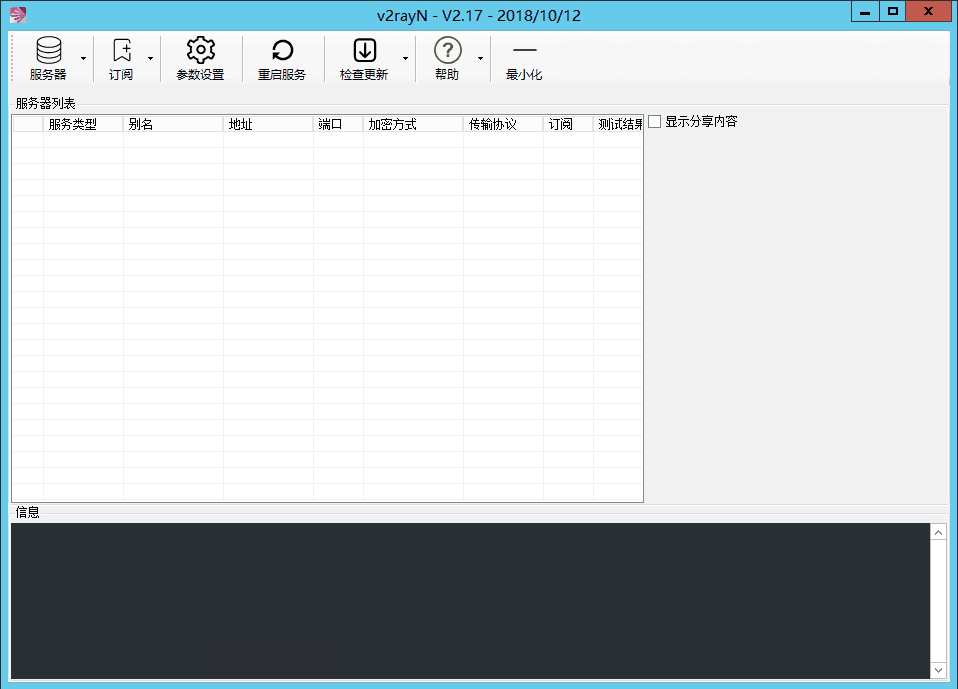
Task: Click the 帮助 help question mark icon
Action: point(447,51)
